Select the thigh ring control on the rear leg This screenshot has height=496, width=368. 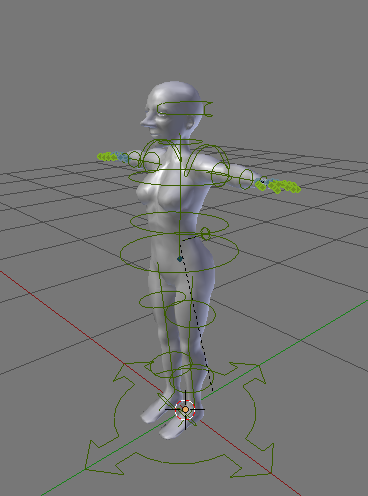click(x=162, y=300)
